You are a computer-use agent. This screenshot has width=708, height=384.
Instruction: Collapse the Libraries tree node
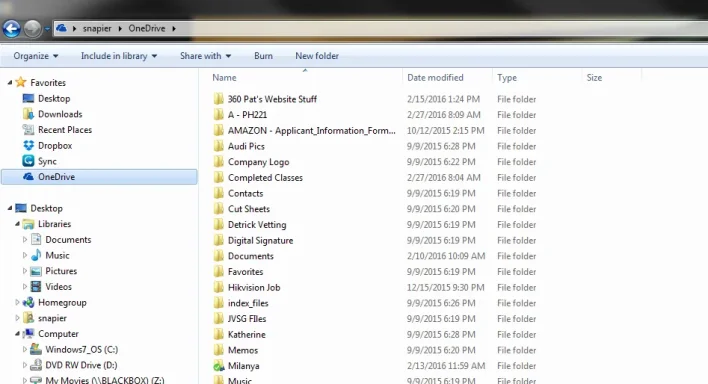pos(17,224)
